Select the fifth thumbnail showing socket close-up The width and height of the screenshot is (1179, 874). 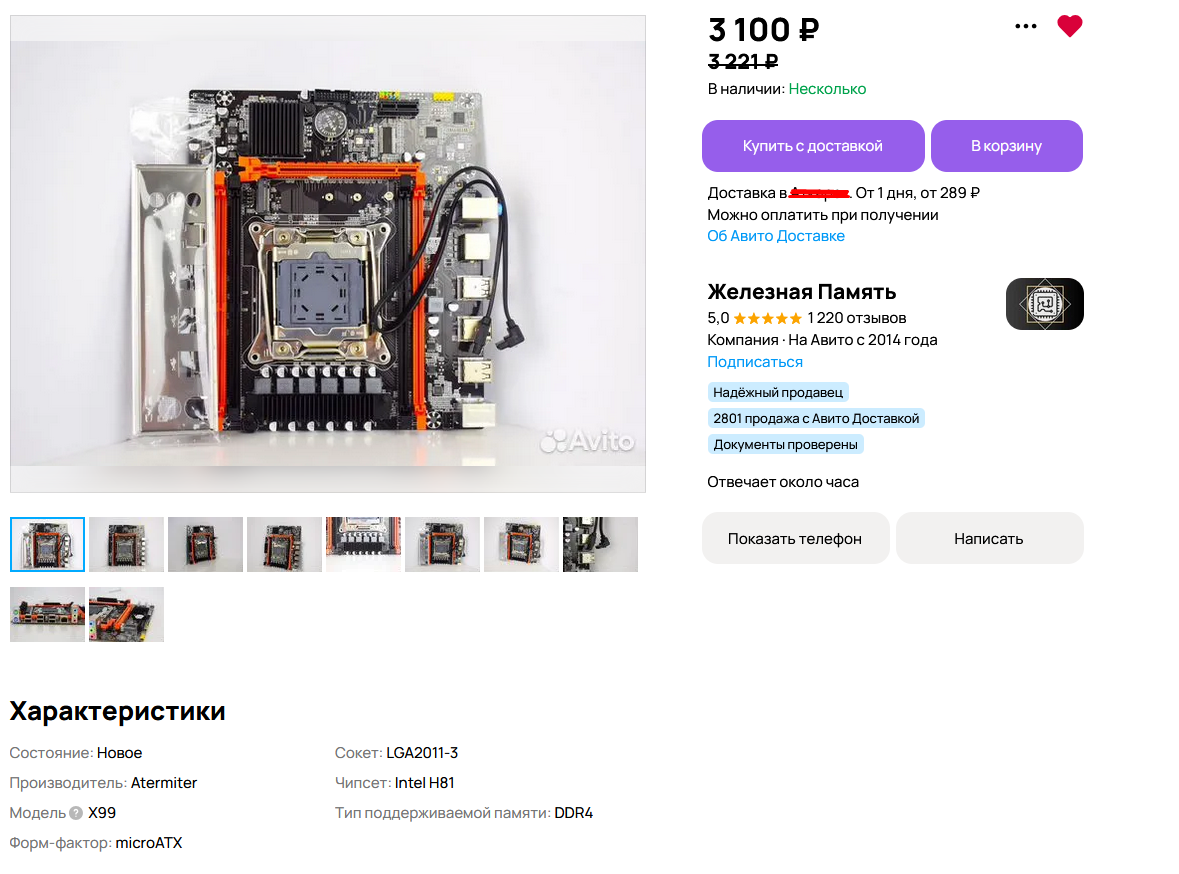coord(363,545)
